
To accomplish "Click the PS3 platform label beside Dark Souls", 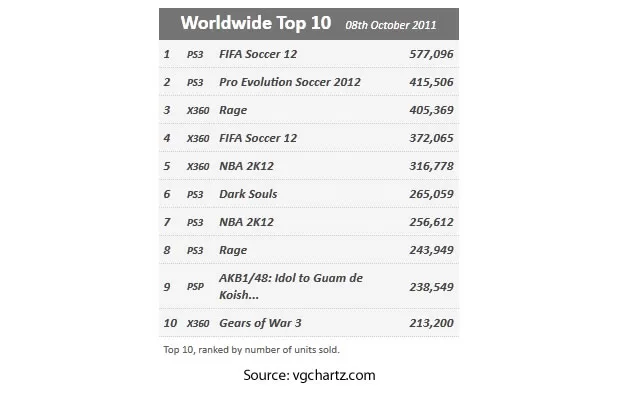I will (x=195, y=195).
